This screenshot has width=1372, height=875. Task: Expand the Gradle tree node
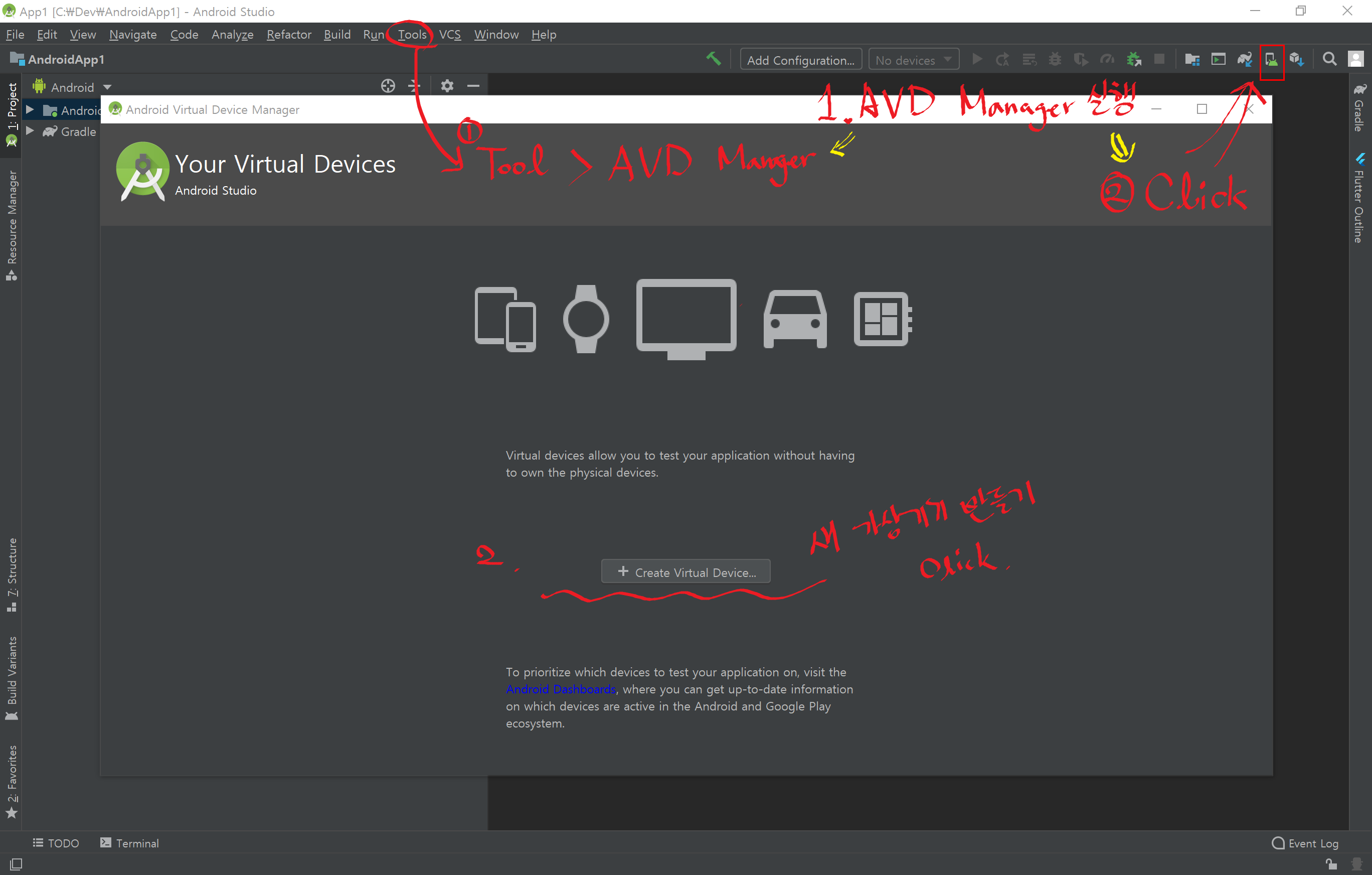point(30,131)
